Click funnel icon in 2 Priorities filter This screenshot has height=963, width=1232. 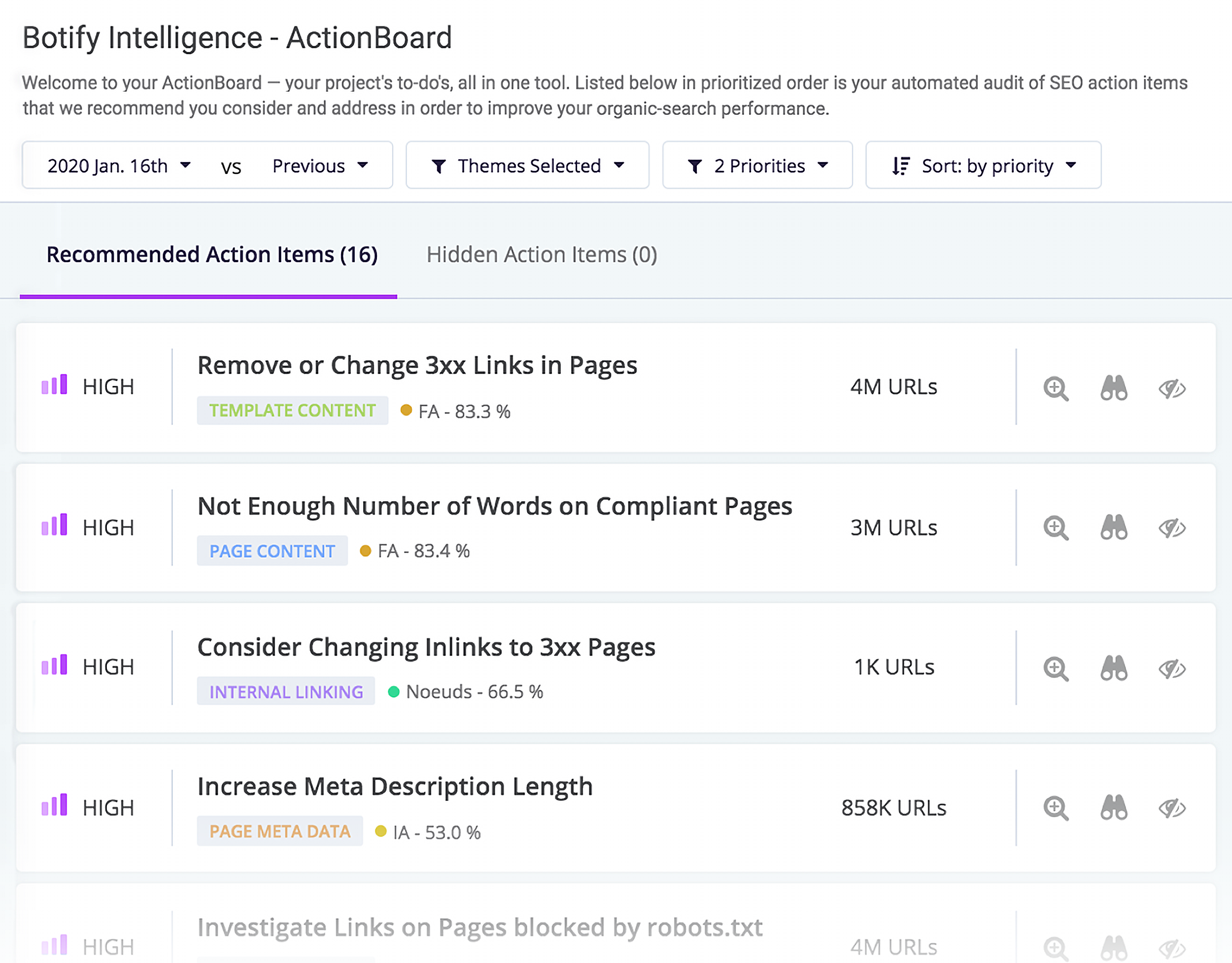[x=695, y=167]
